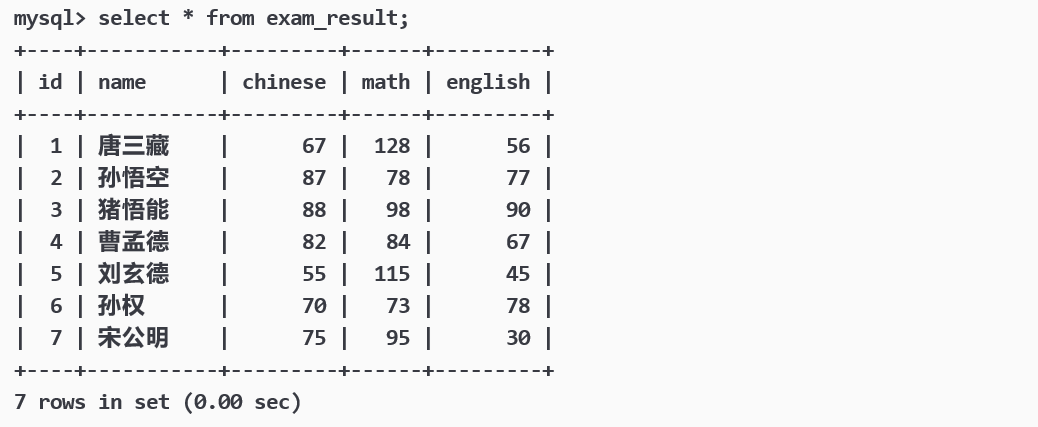Screen dimensions: 1038x427
Task: Click the english score 30
Action: (518, 338)
